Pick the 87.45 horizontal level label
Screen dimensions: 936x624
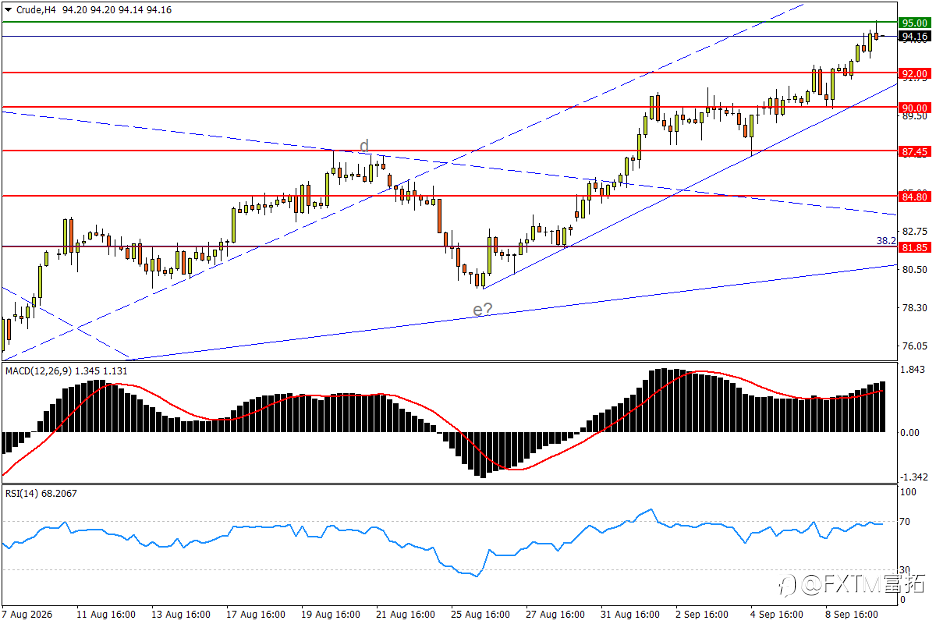point(915,152)
